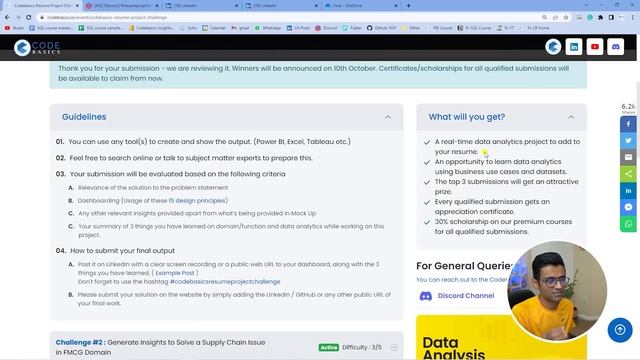The width and height of the screenshot is (640, 360).
Task: Bookmark this page with star icon
Action: coord(566,18)
